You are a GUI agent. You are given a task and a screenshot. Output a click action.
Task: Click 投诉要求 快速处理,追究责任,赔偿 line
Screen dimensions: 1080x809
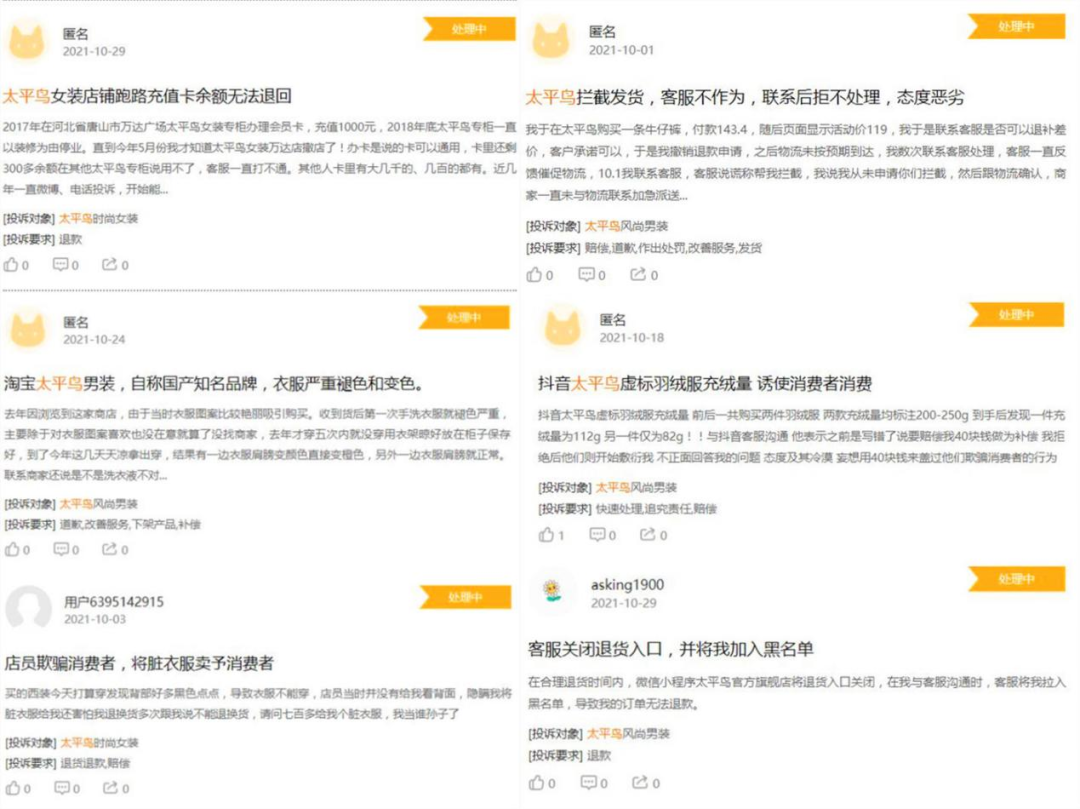click(x=627, y=509)
